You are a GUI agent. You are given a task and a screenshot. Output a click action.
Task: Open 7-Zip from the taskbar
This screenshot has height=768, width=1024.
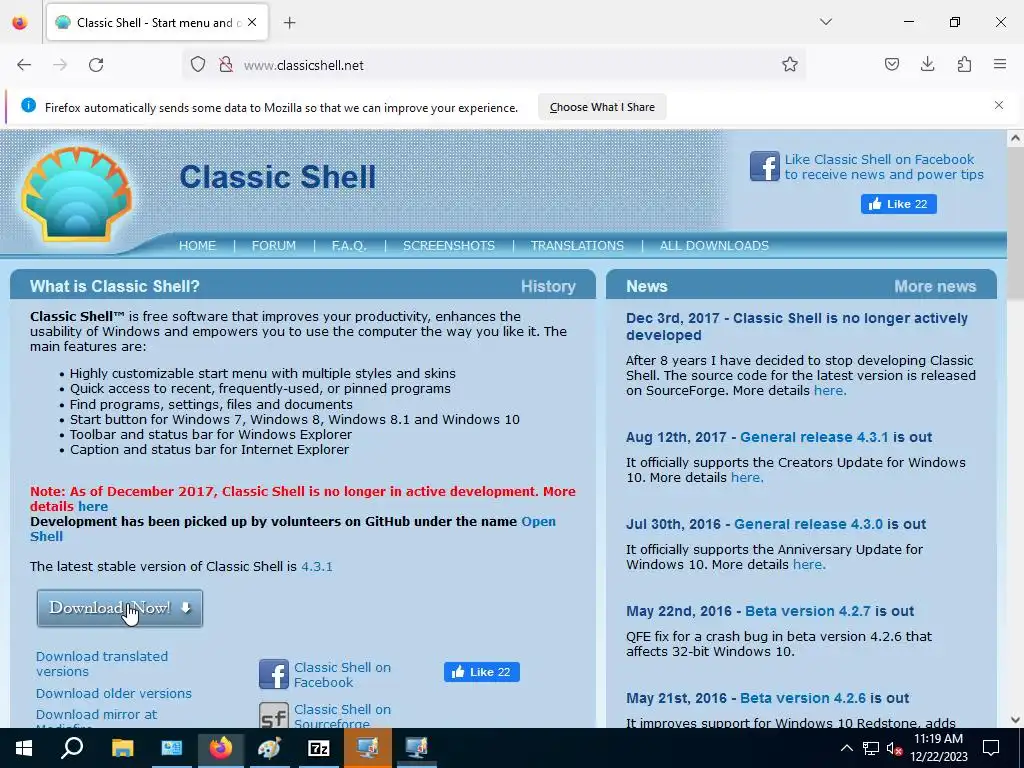(x=319, y=748)
